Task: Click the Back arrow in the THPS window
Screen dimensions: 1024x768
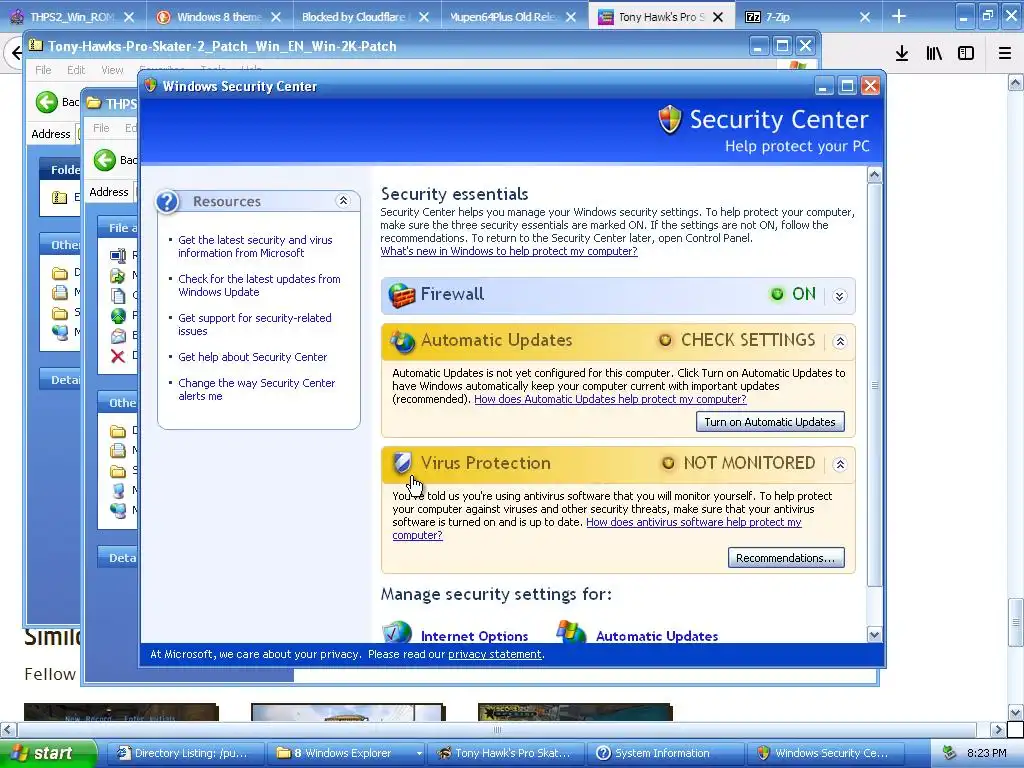Action: [x=104, y=160]
